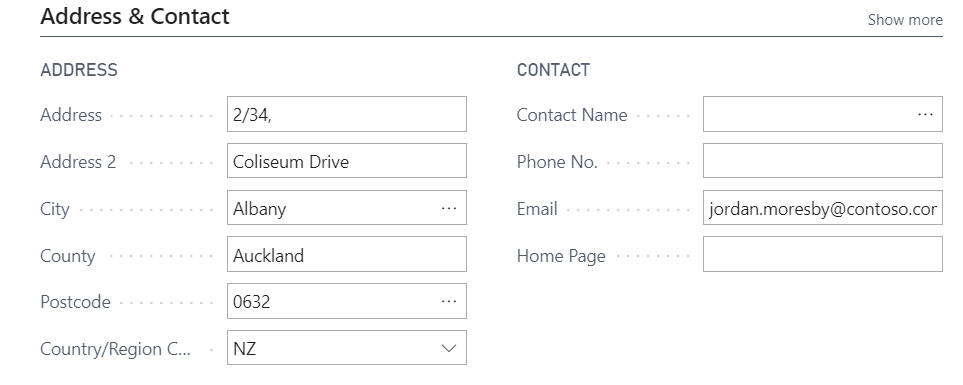Select the County field showing Auckland
The height and width of the screenshot is (385, 963).
tap(346, 255)
